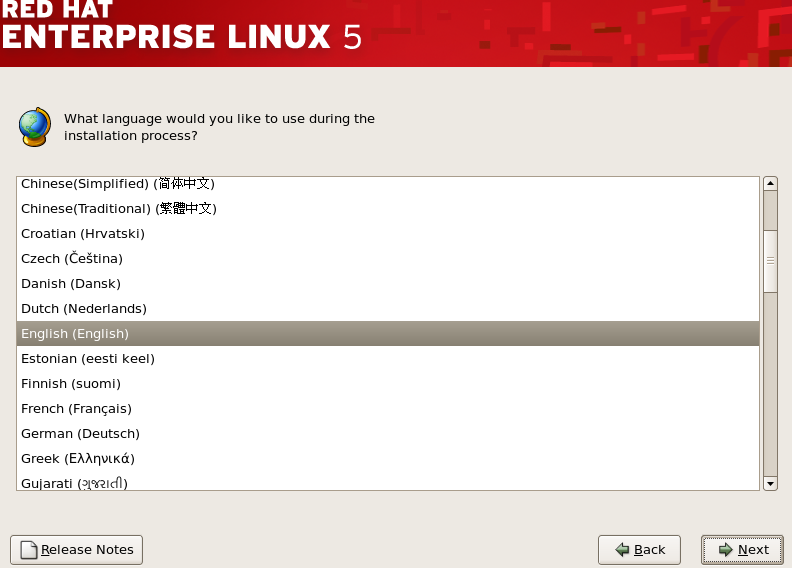The image size is (792, 568).
Task: Click the green Back arrow icon
Action: tap(622, 549)
